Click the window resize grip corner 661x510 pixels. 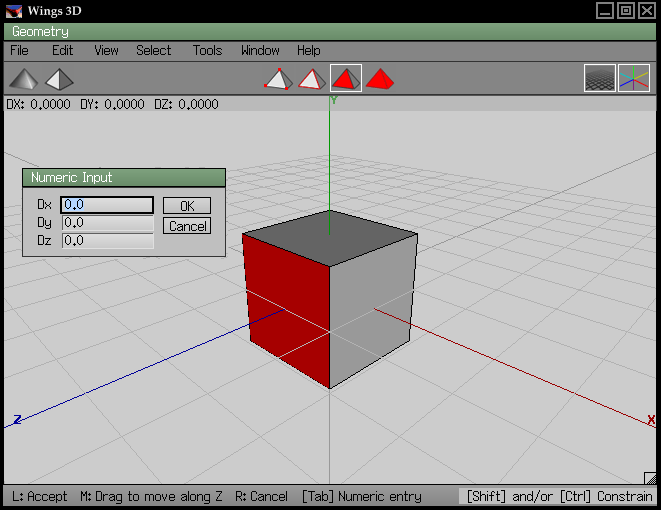click(x=650, y=478)
